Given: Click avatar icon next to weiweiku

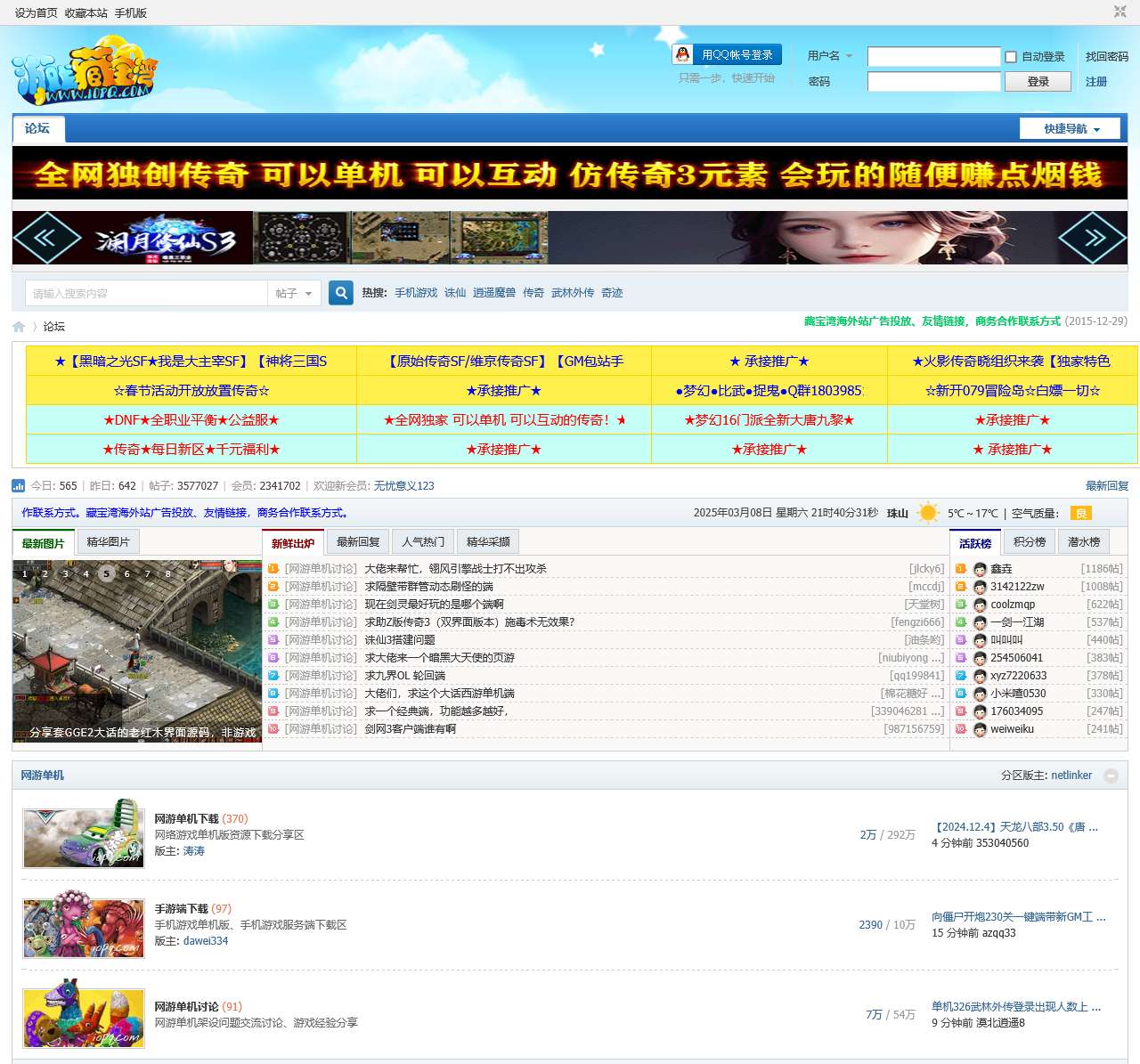Looking at the screenshot, I should (x=980, y=729).
